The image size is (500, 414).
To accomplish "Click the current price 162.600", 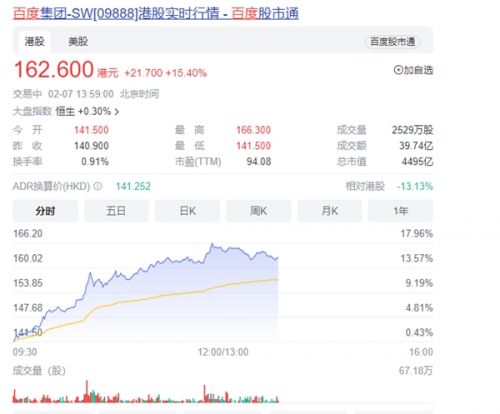I will coord(54,69).
